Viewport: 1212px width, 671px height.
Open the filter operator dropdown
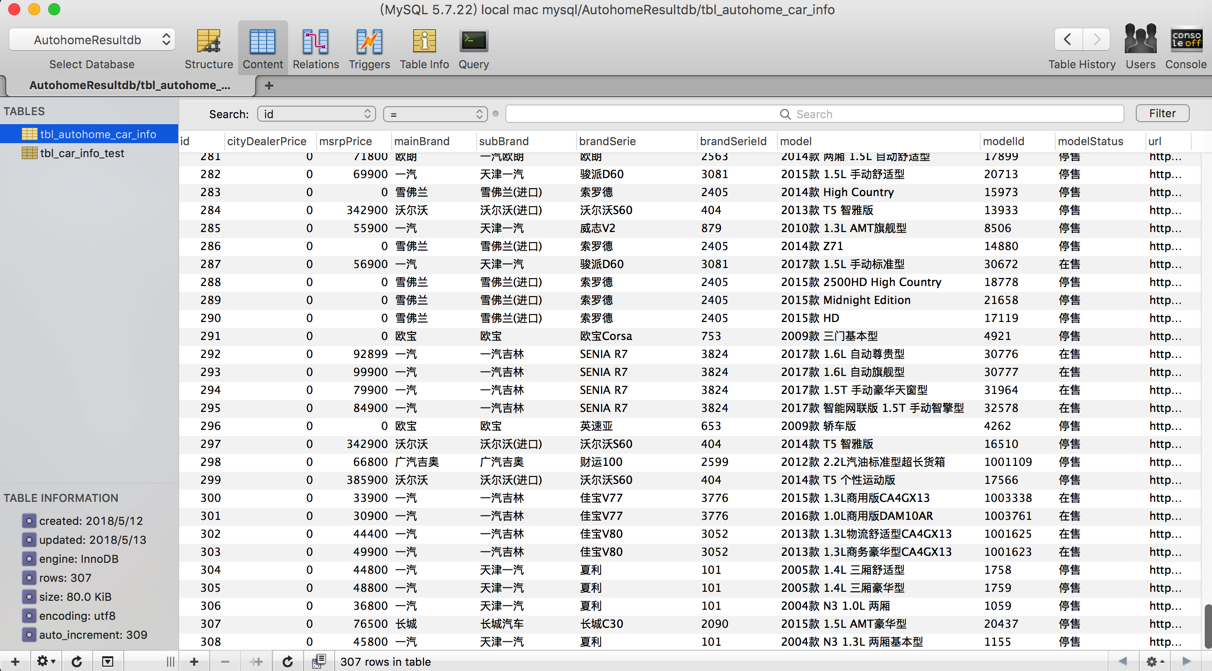tap(435, 114)
